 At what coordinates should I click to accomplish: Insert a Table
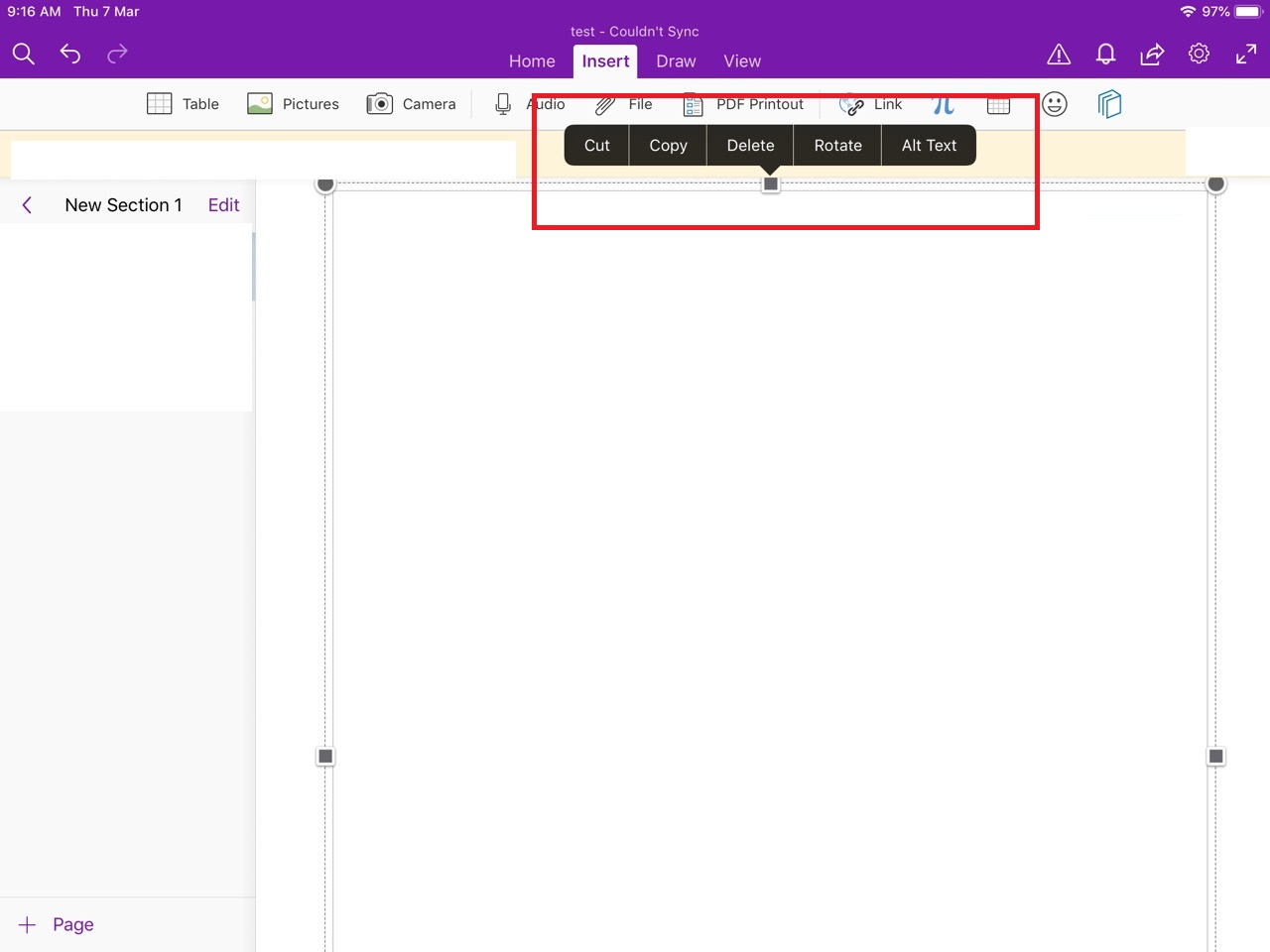tap(183, 104)
